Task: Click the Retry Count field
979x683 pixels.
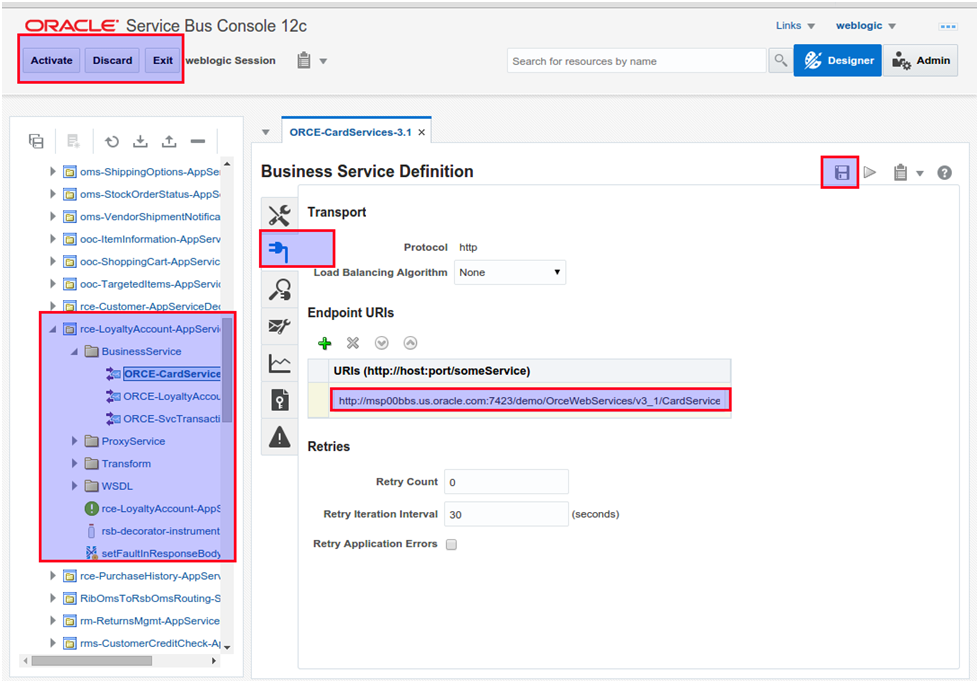Action: click(x=506, y=482)
